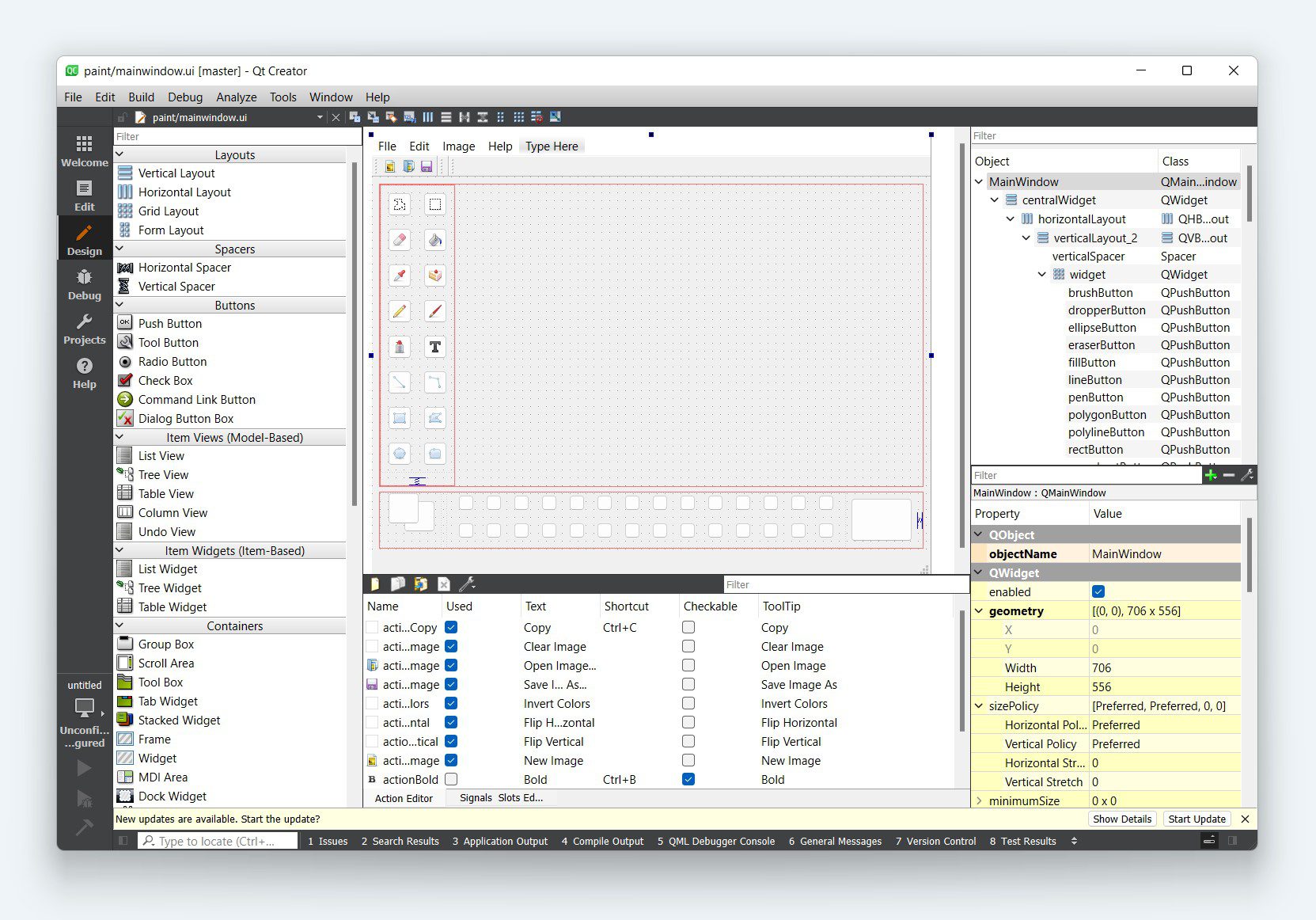
Task: Open the Build menu
Action: click(x=142, y=97)
